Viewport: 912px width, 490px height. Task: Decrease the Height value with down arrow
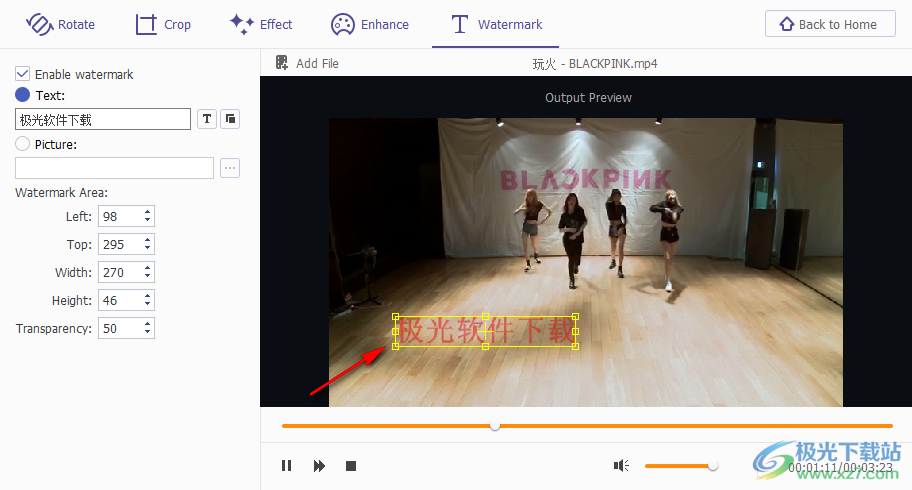pos(148,304)
